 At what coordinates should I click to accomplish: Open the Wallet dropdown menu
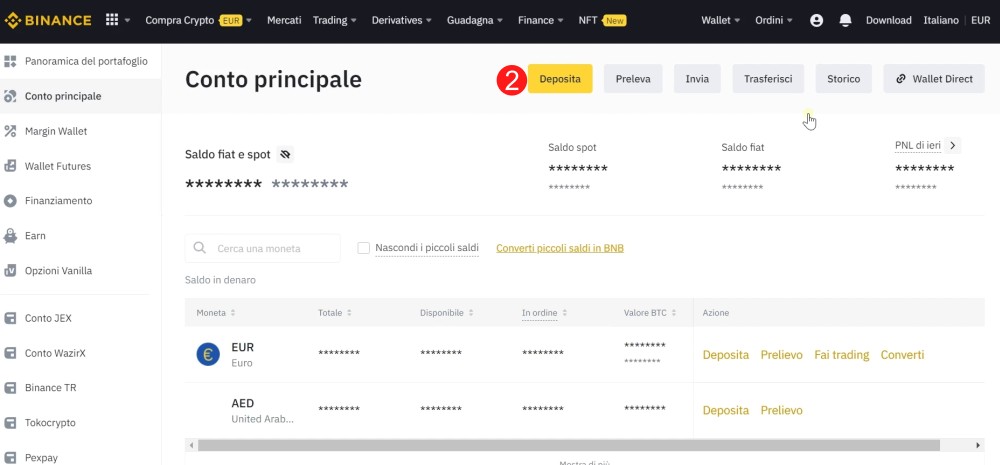(x=721, y=20)
